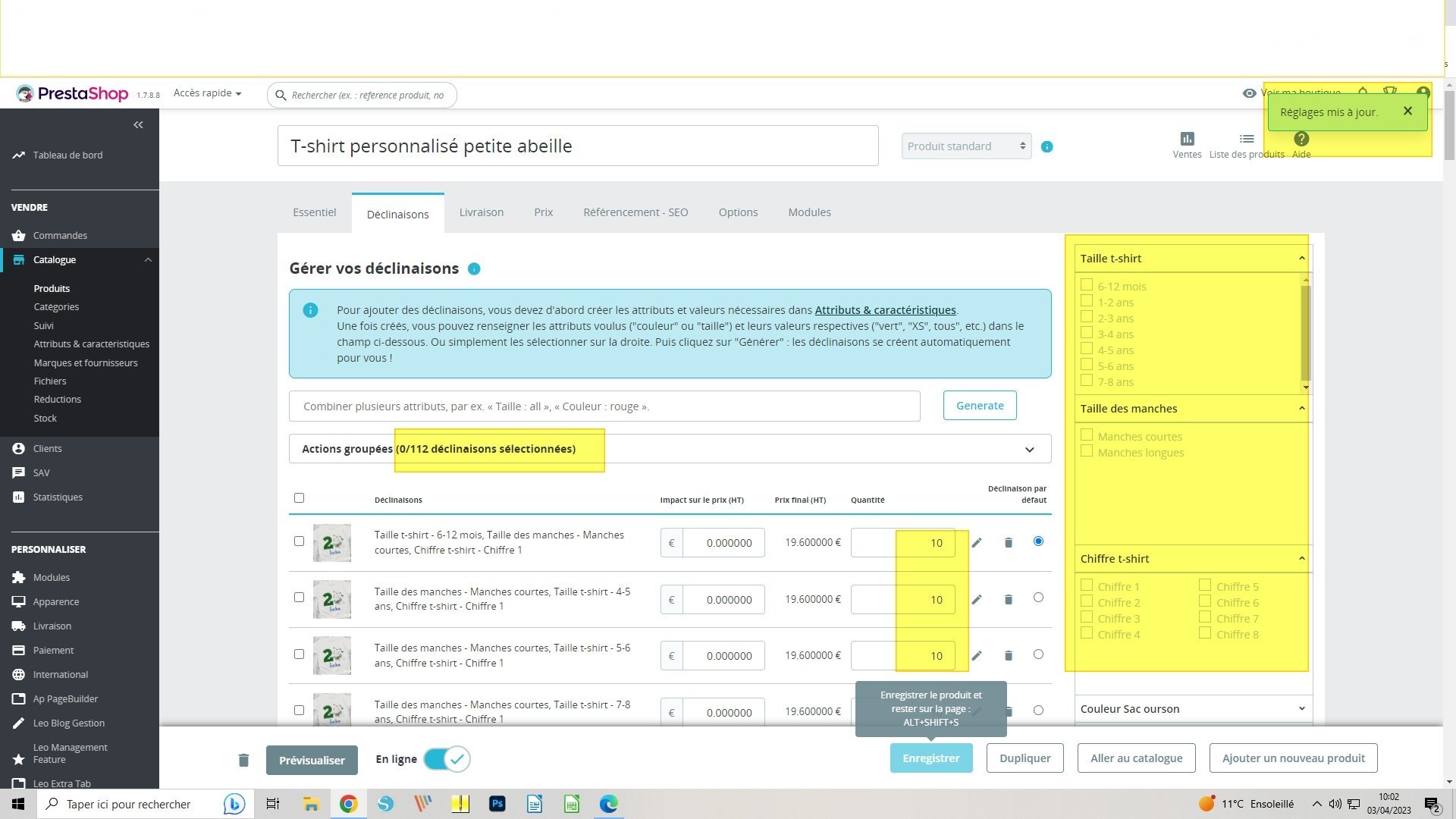Set second declinaison as default radio
1456x819 pixels.
[1038, 598]
